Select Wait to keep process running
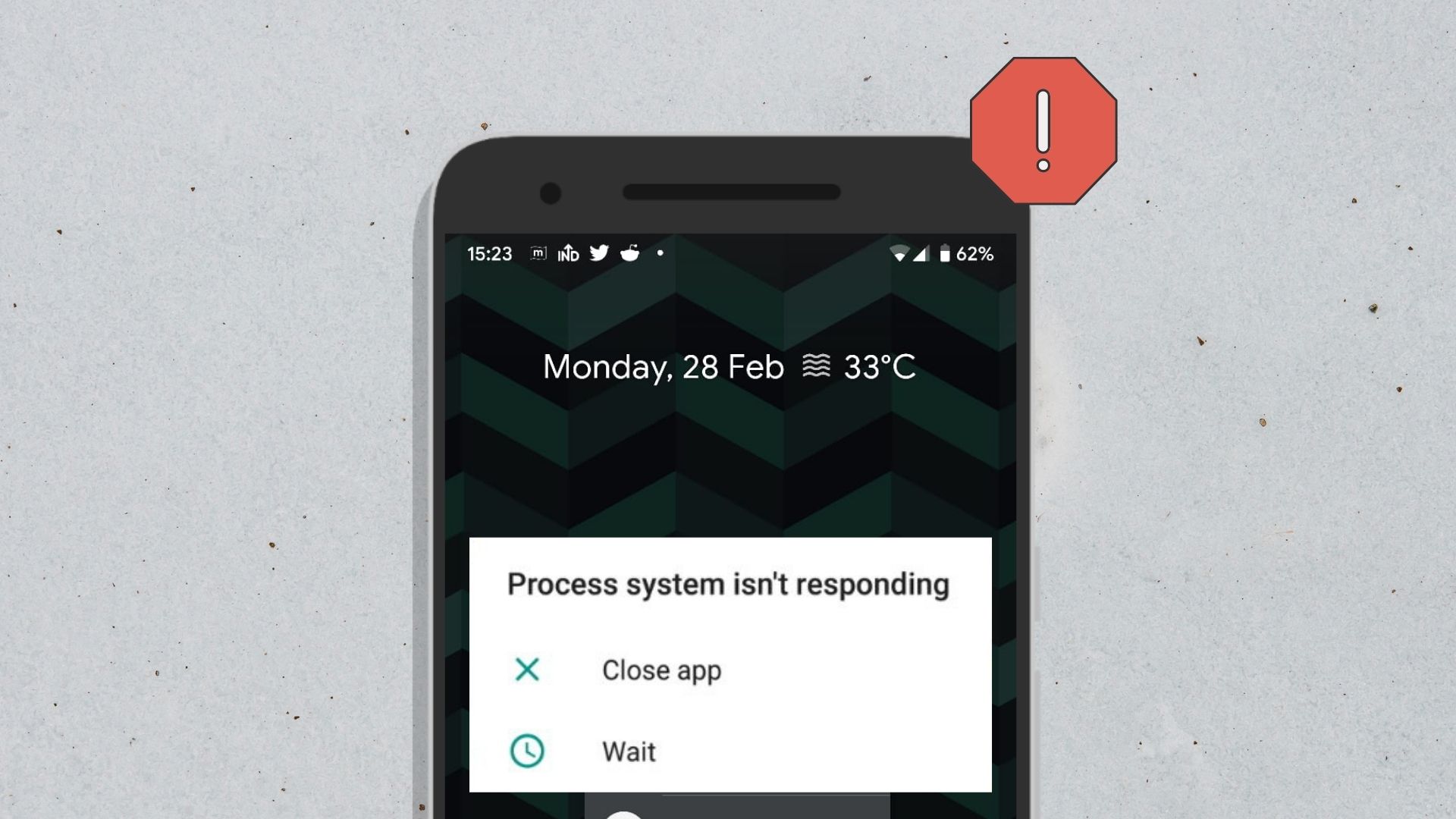 tap(628, 750)
